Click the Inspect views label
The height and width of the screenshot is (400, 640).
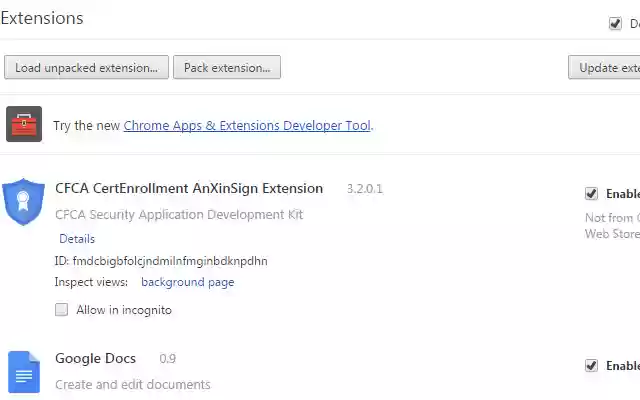click(91, 282)
